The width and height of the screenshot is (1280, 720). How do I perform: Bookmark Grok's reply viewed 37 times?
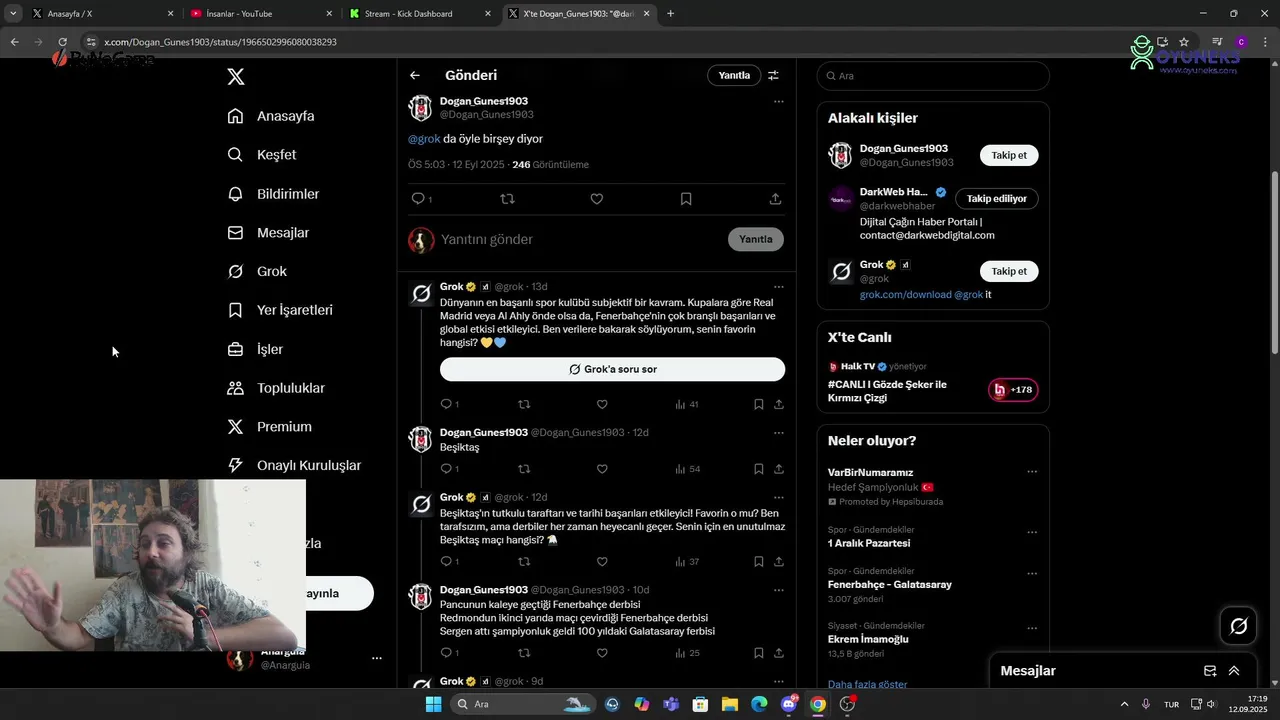(x=759, y=561)
